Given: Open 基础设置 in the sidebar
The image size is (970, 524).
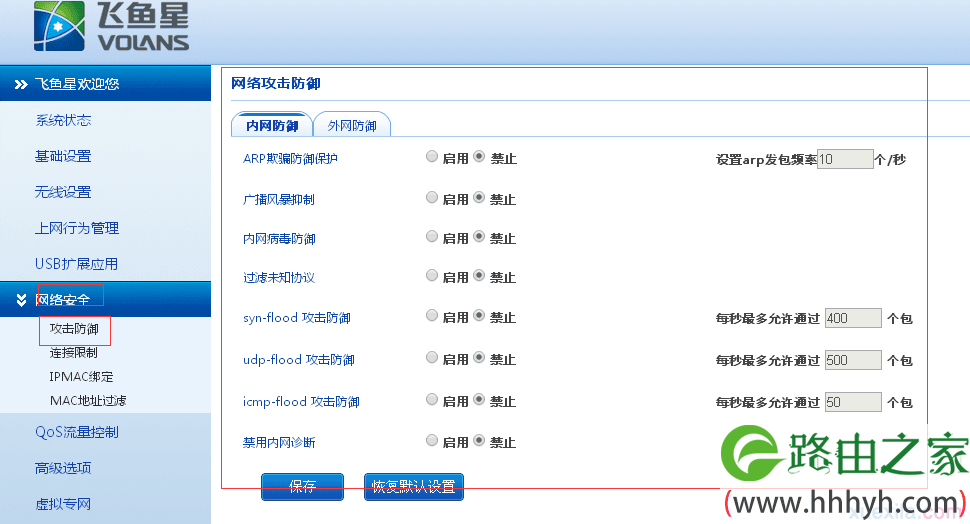Looking at the screenshot, I should [63, 156].
